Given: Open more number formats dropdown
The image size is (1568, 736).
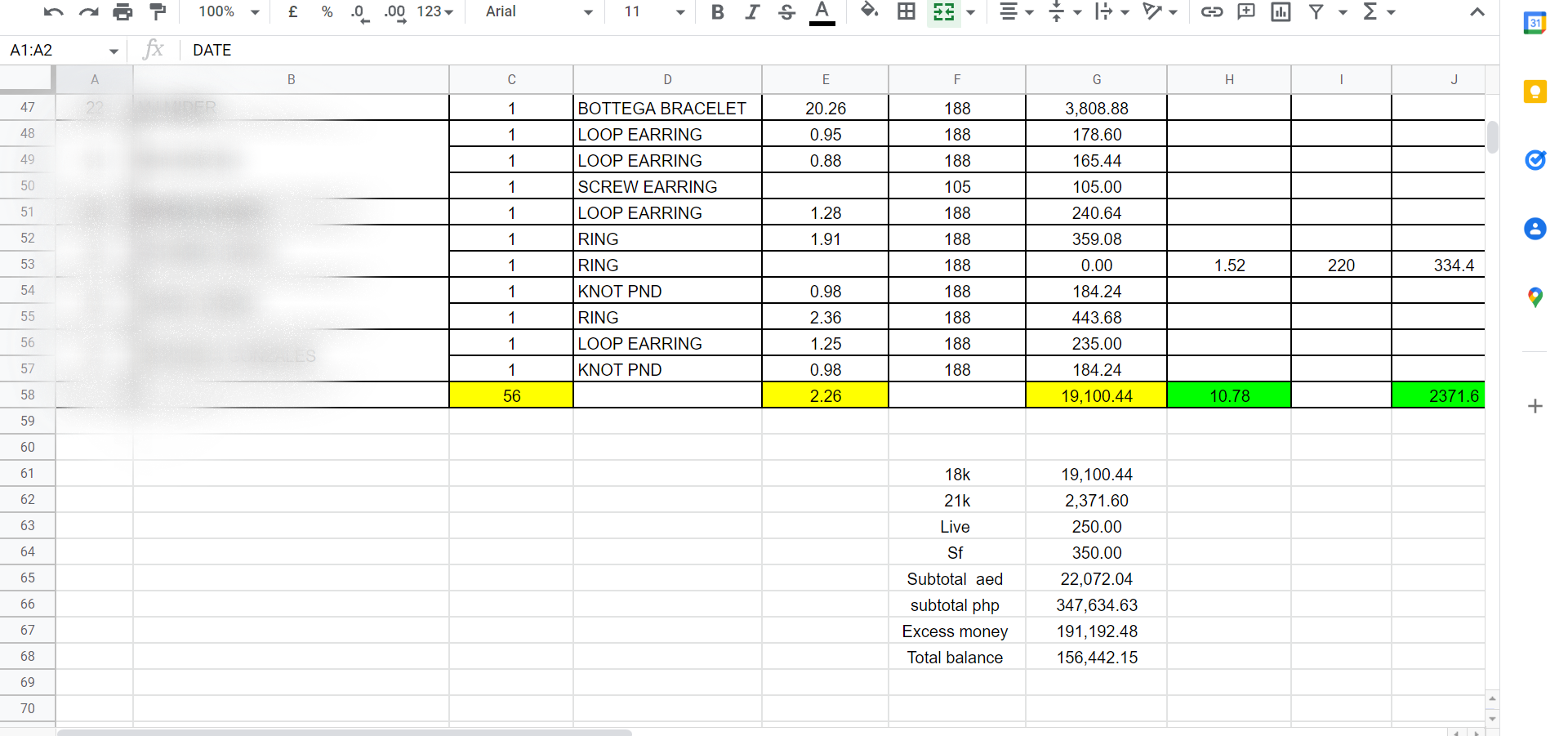Looking at the screenshot, I should coord(434,11).
